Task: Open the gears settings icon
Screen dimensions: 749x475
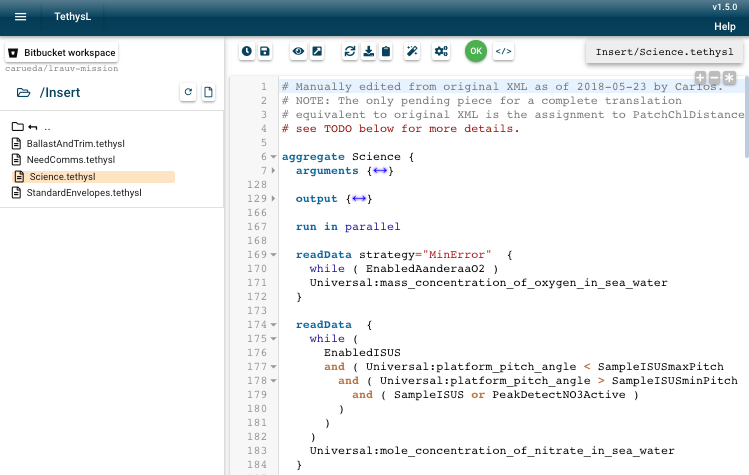Action: [440, 51]
